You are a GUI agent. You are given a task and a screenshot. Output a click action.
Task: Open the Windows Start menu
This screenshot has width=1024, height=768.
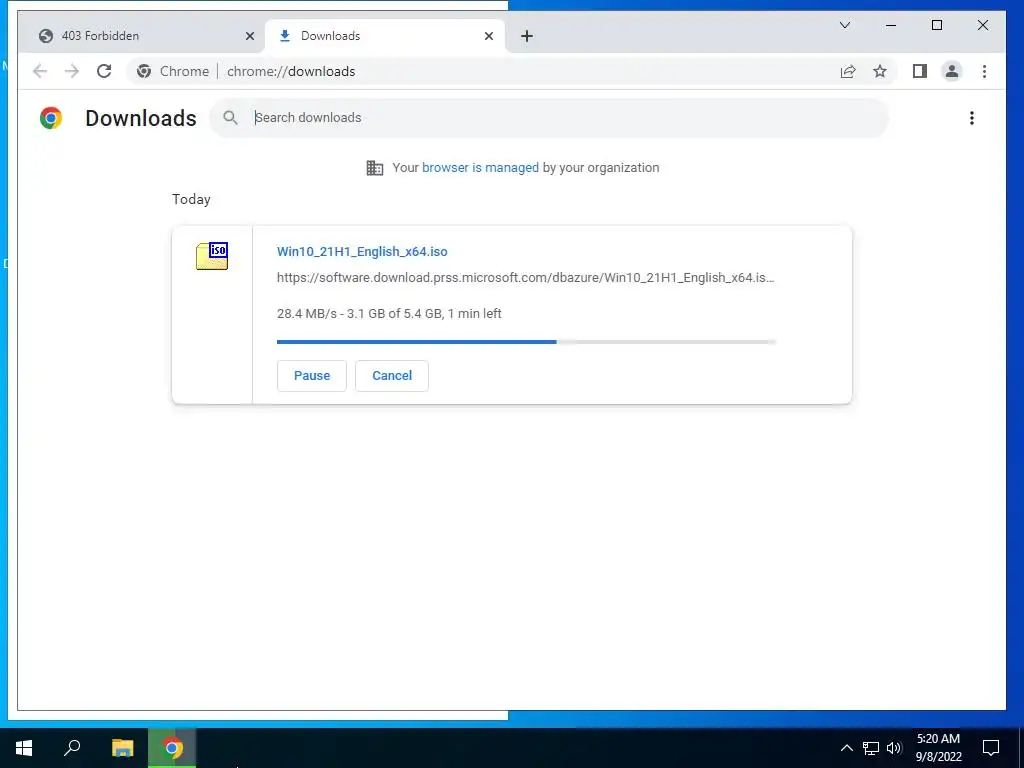(x=24, y=748)
